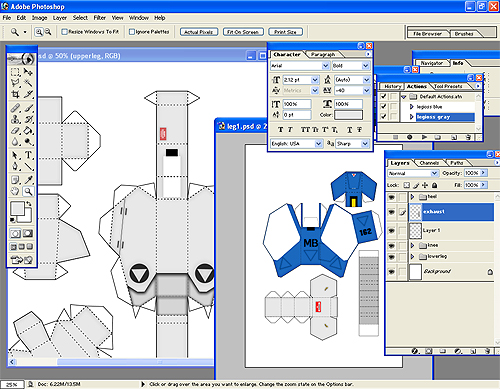Click the foreground color swatch
This screenshot has height=389, width=500.
[x=18, y=209]
